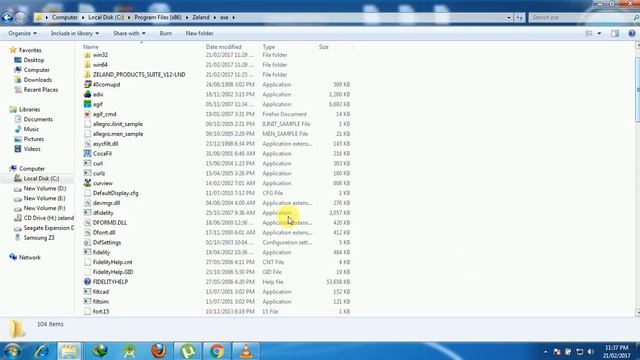
Task: Show hidden system tray icons
Action: pyautogui.click(x=546, y=351)
